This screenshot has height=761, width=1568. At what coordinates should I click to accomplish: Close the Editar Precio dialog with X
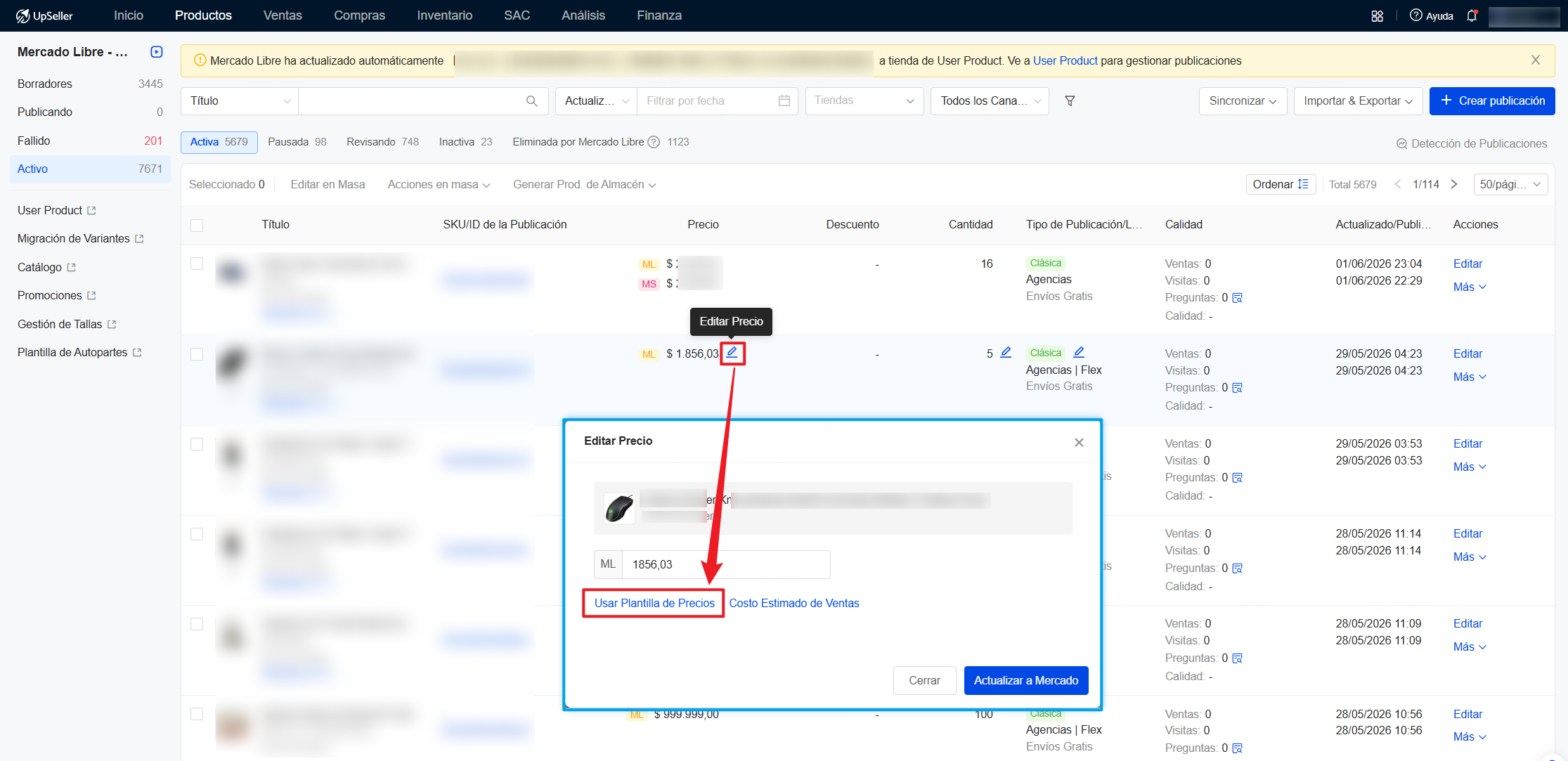click(x=1079, y=442)
